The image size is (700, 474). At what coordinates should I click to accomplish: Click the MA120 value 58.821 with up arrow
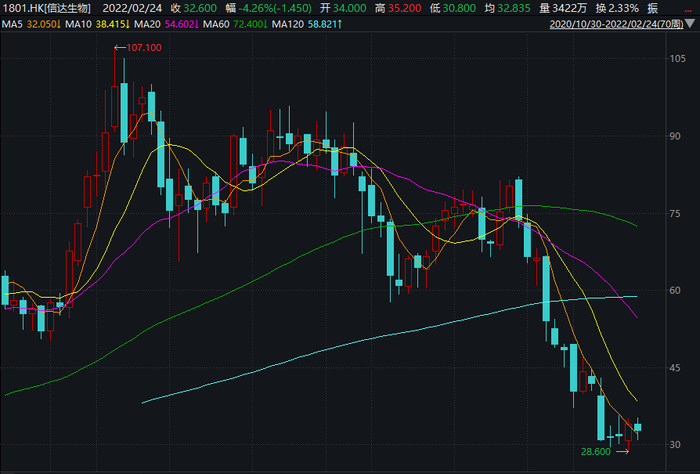coord(325,24)
